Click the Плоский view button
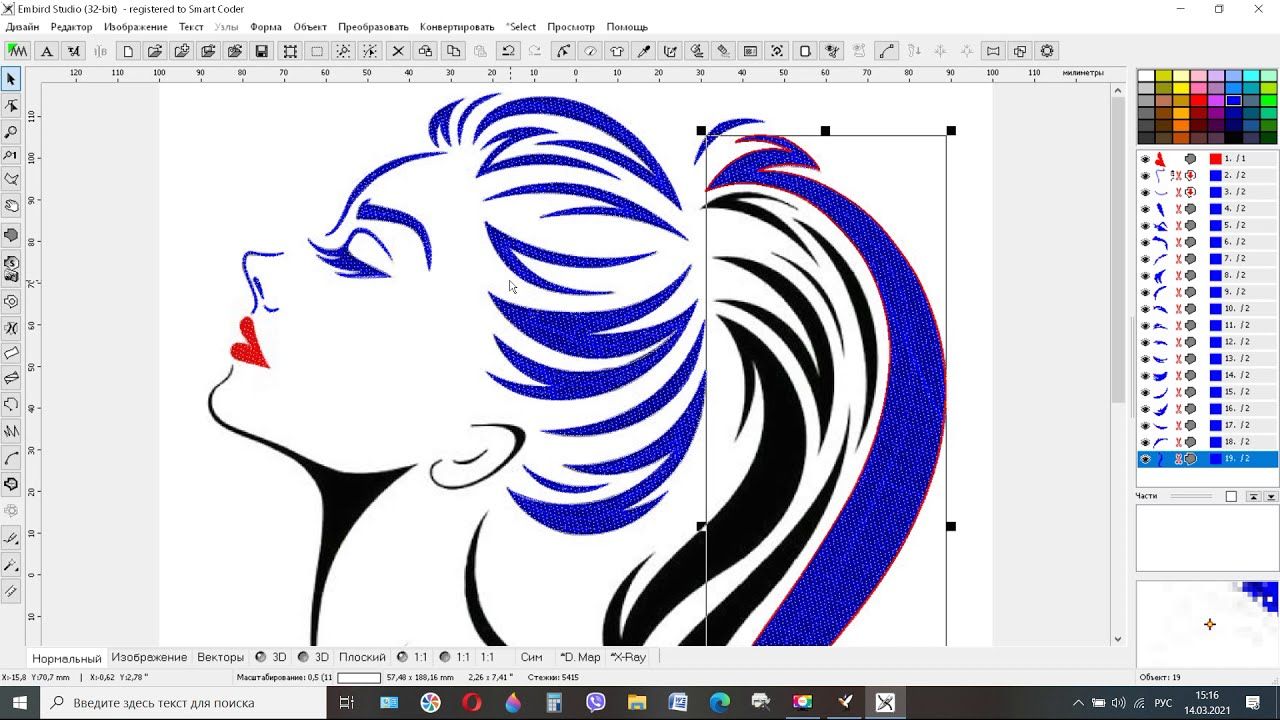 point(362,657)
